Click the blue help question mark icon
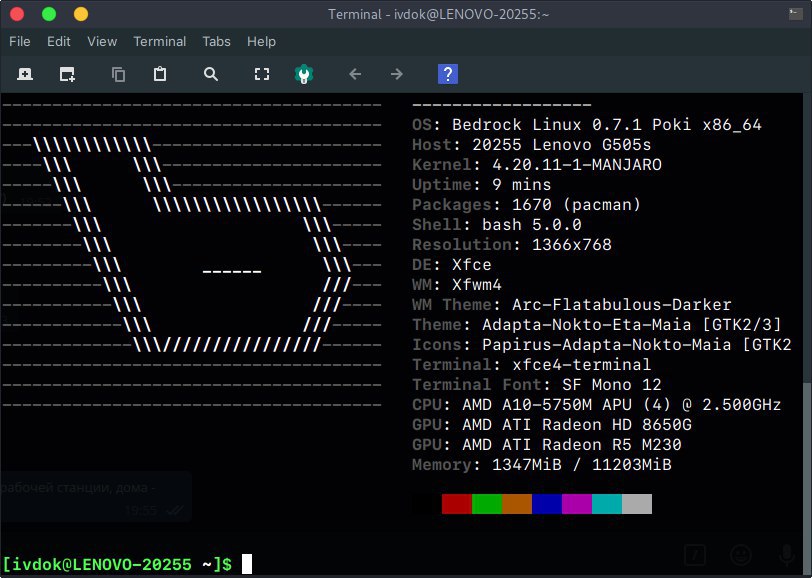 click(449, 74)
